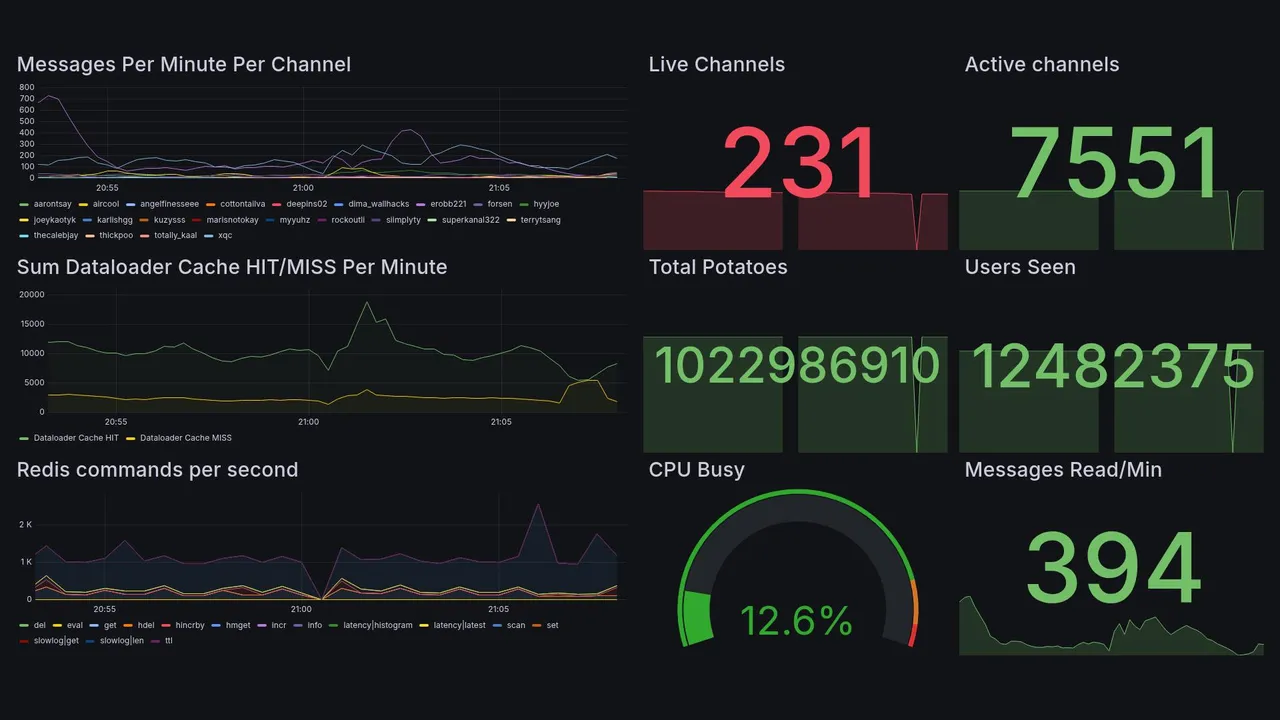
Task: Toggle the incr Redis command series
Action: tap(272, 625)
